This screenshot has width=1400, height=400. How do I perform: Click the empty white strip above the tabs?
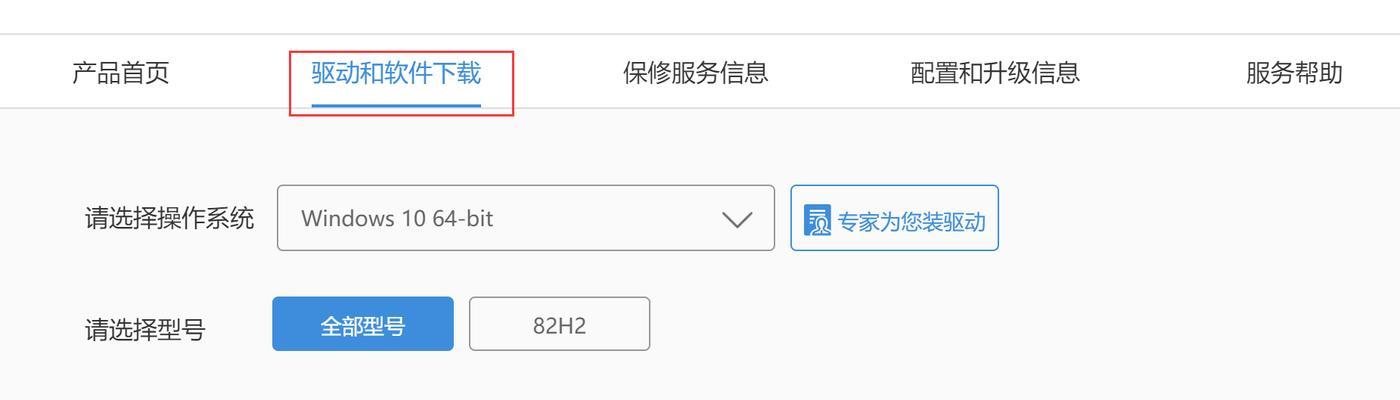pyautogui.click(x=700, y=17)
